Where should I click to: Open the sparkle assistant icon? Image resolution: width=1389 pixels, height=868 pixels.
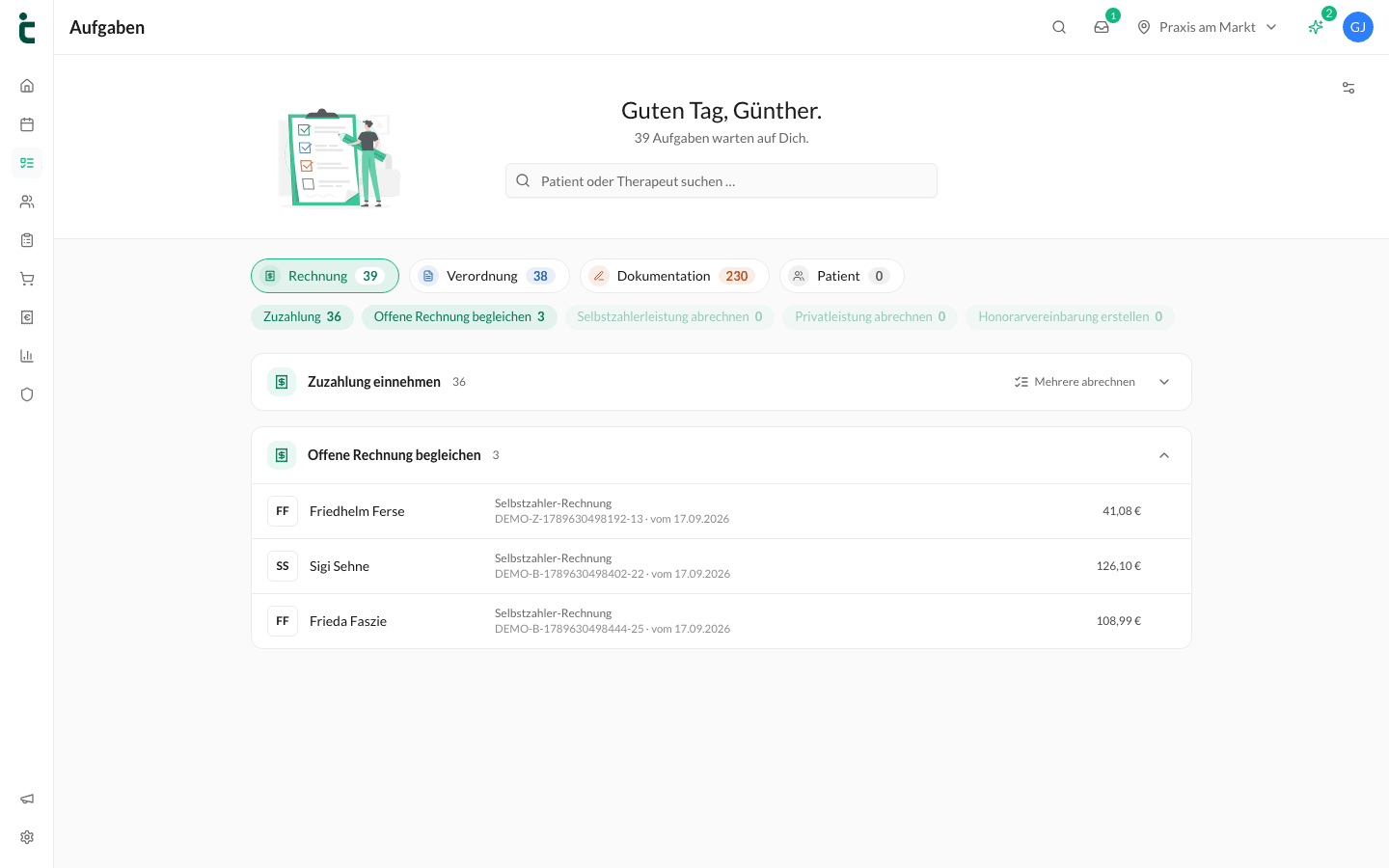point(1316,27)
